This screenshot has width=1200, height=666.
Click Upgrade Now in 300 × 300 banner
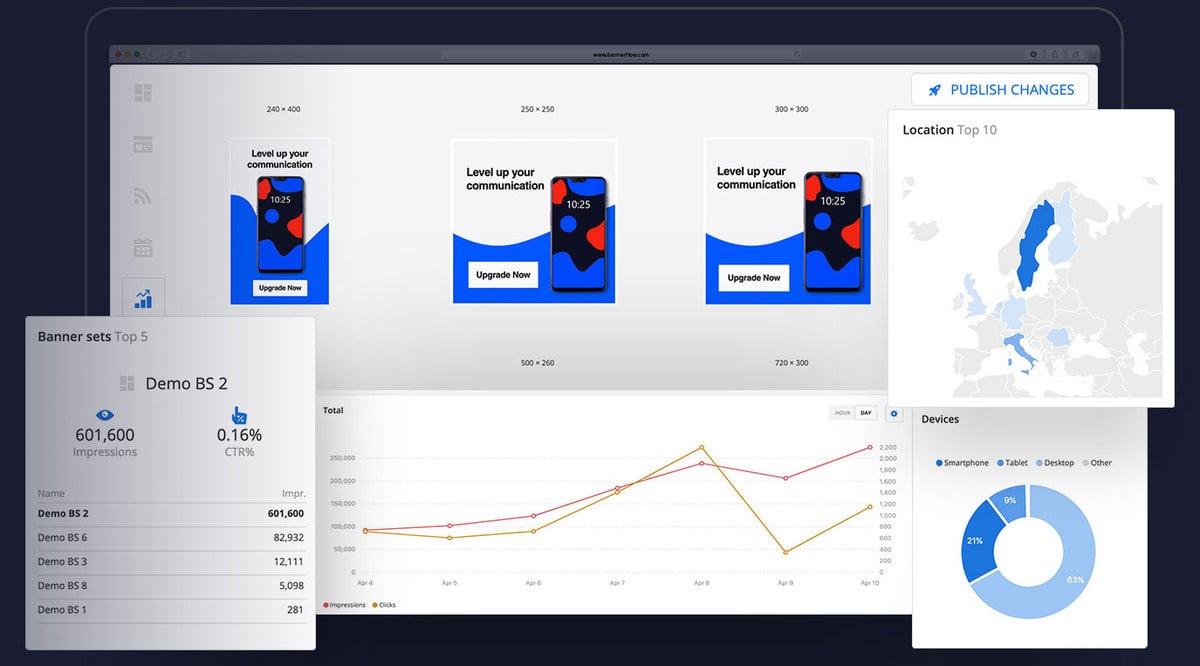pyautogui.click(x=754, y=278)
